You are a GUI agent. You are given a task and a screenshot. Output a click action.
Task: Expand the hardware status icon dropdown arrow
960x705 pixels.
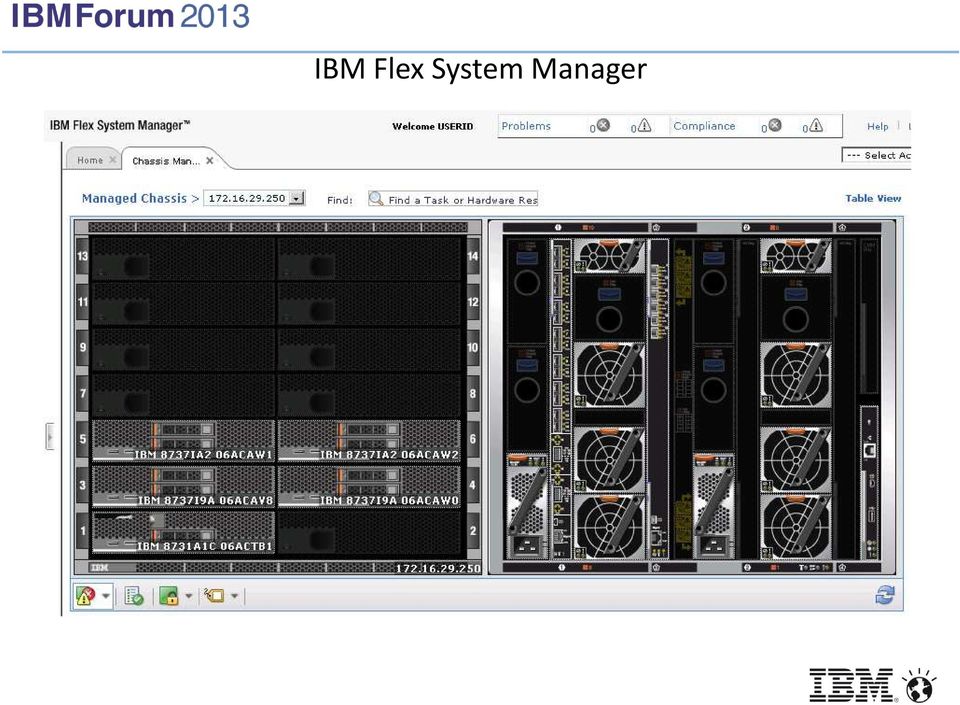(105, 595)
